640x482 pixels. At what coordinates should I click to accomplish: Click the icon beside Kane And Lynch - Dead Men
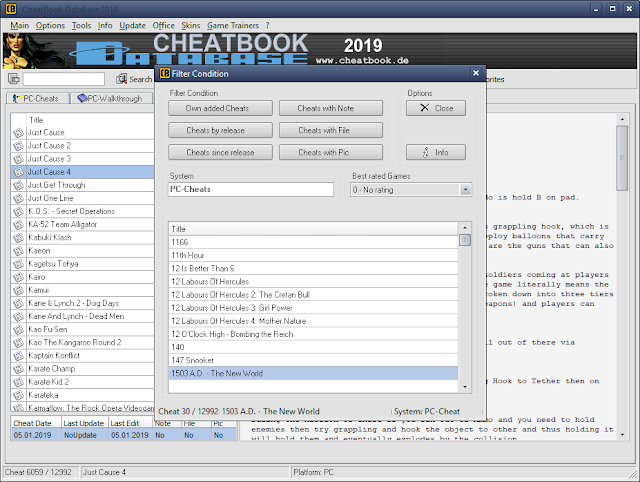18,316
